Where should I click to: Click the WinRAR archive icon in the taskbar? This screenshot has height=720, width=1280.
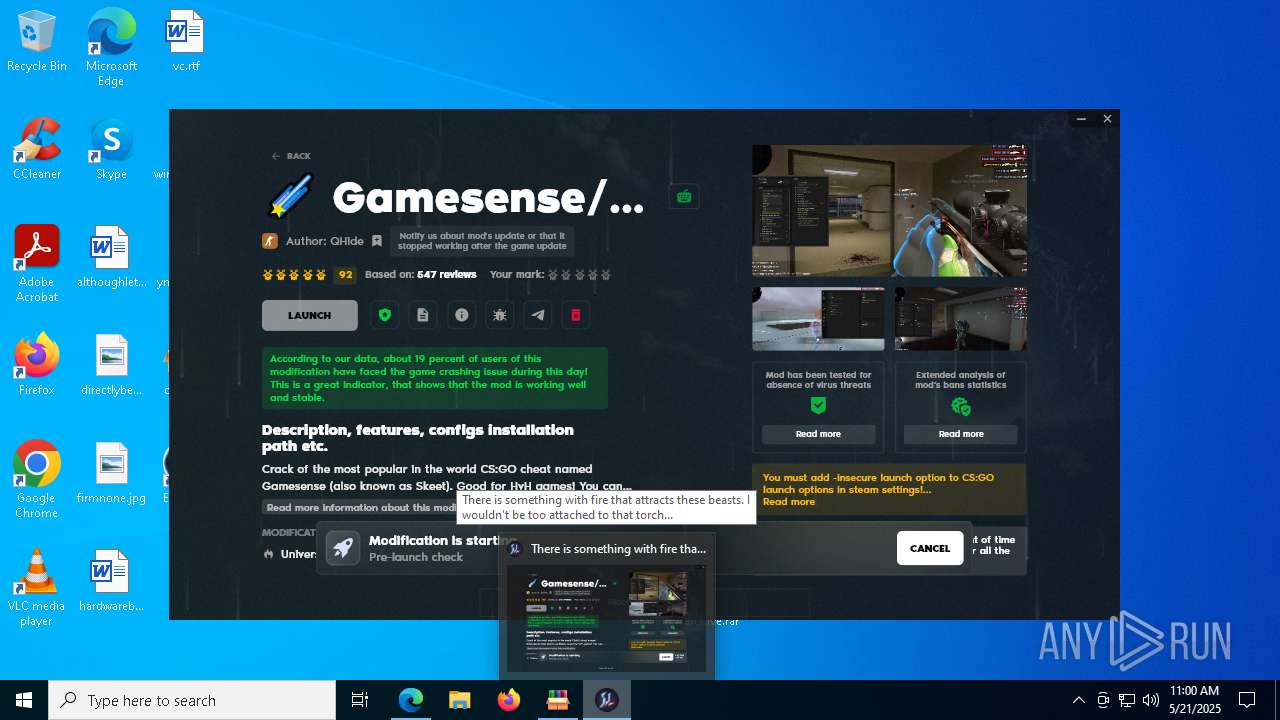tap(557, 700)
